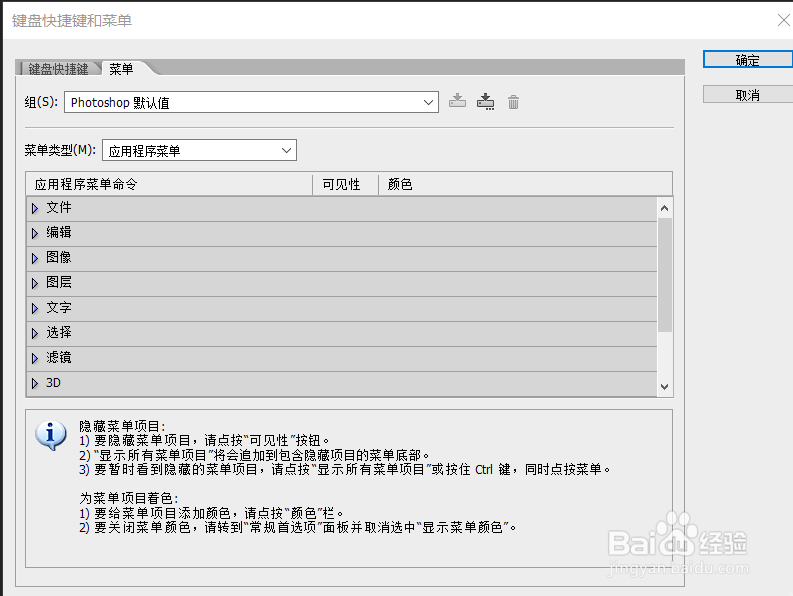
Task: Click the 应用程序菜单命令 column header
Action: (169, 184)
